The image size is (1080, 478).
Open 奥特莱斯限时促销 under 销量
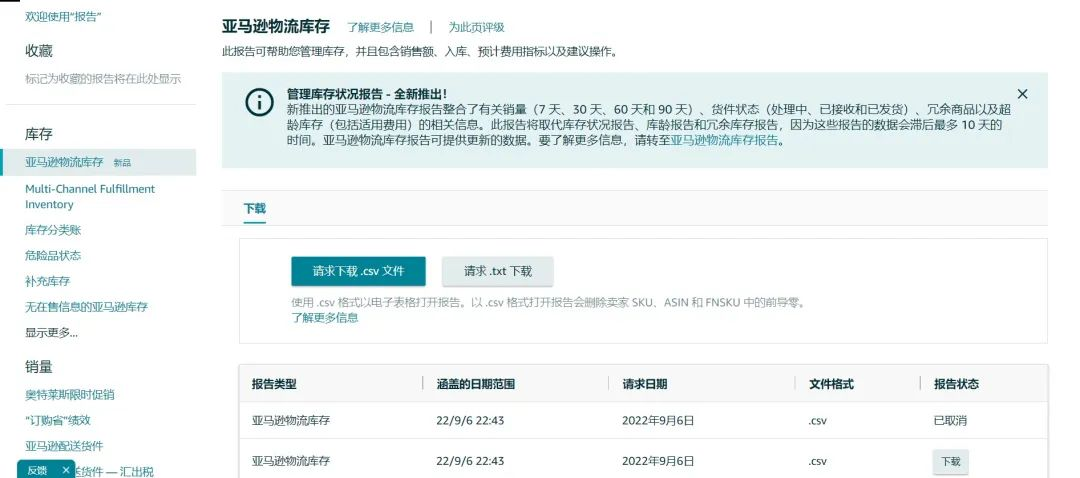click(x=69, y=394)
